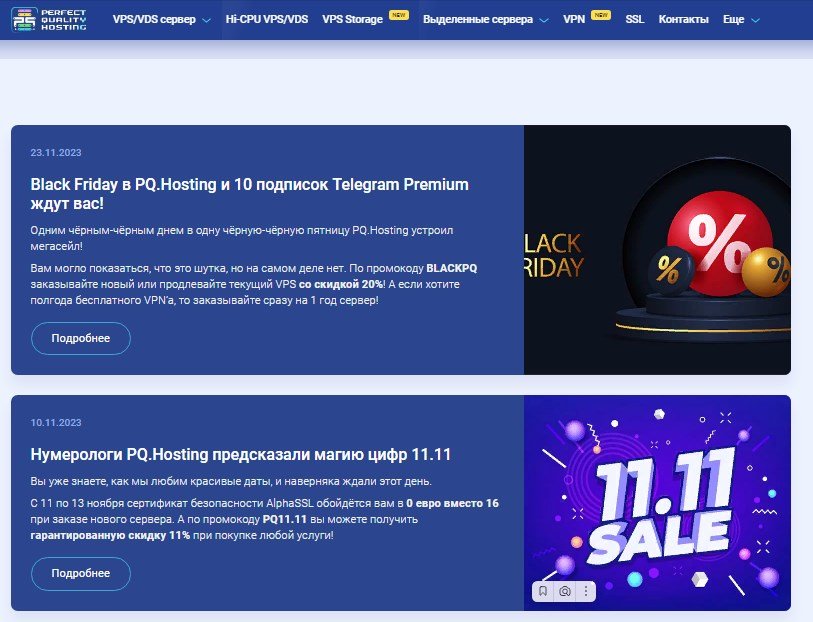The image size is (813, 622).
Task: Click the 11.11 SALE banner image
Action: (657, 503)
